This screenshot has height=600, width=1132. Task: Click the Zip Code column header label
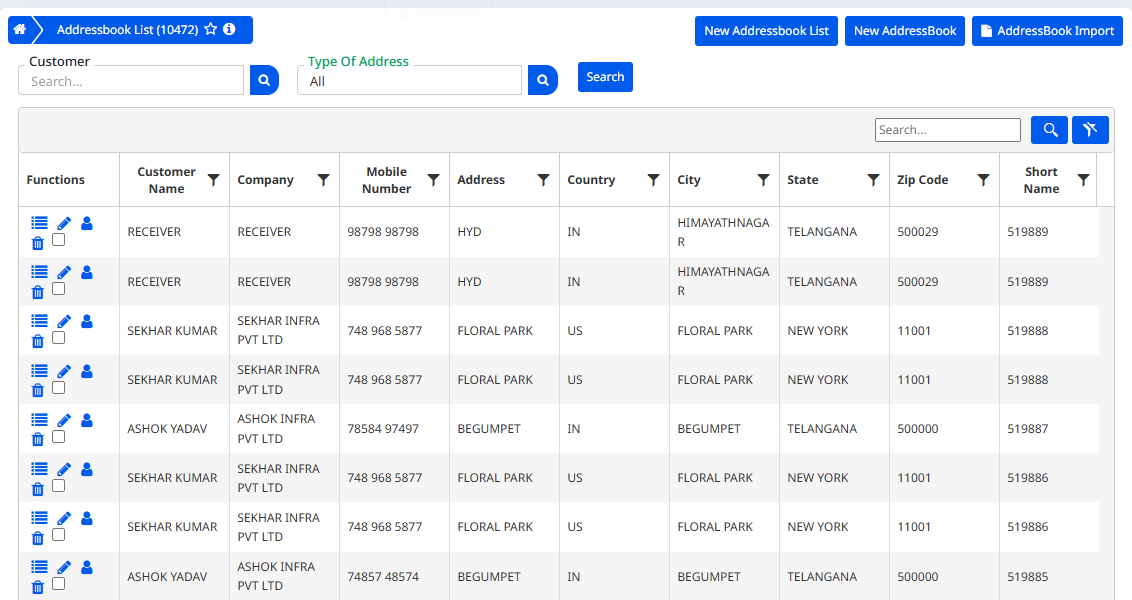[923, 180]
